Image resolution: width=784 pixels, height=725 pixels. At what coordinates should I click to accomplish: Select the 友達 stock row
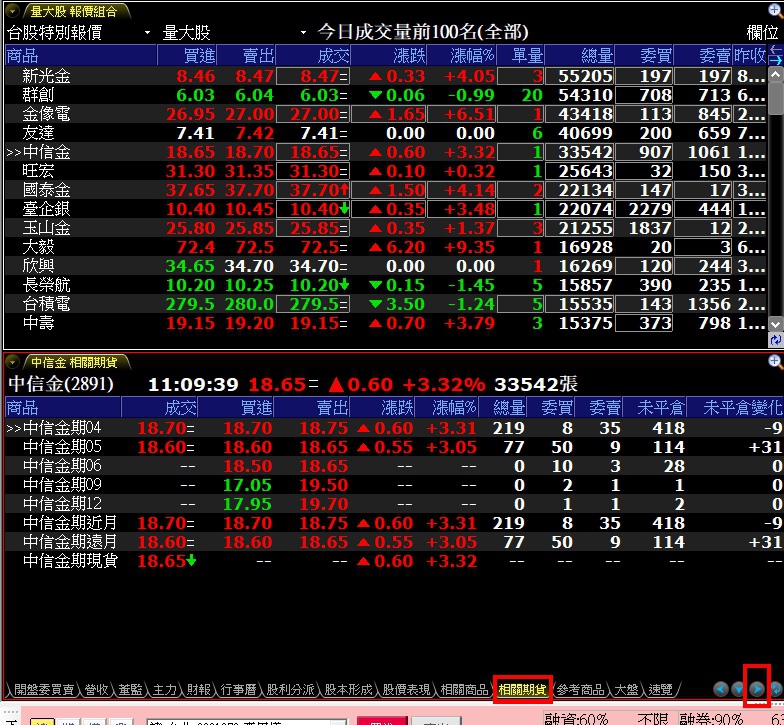[386, 133]
